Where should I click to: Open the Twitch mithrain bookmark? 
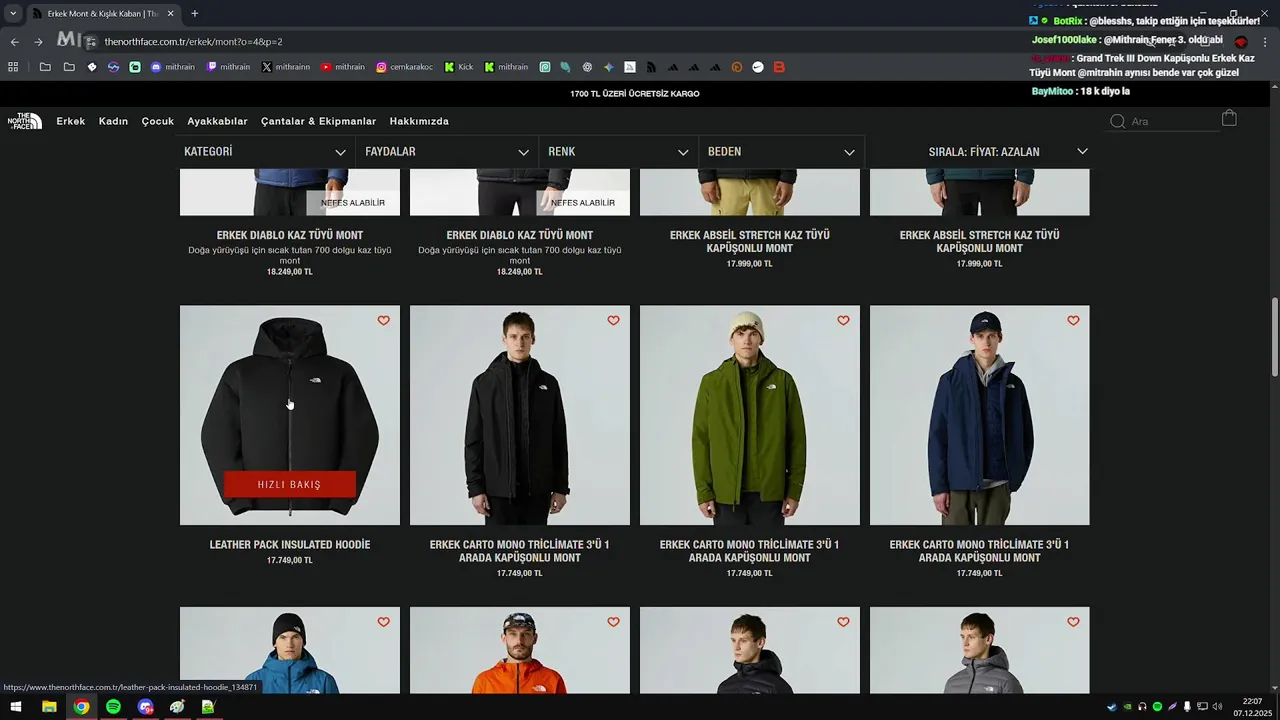[x=228, y=67]
